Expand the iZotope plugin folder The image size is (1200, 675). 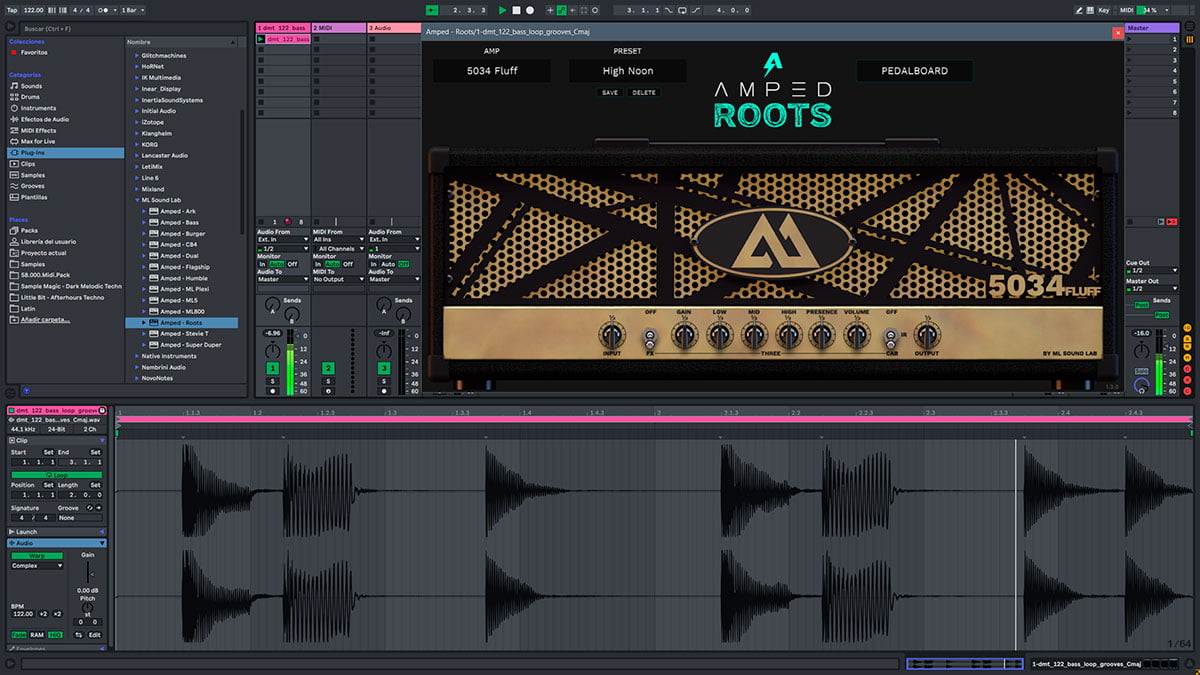(x=137, y=122)
